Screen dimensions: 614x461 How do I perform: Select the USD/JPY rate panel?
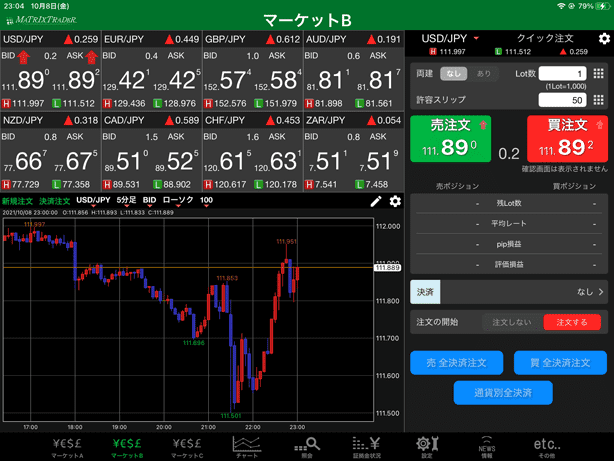coord(51,71)
